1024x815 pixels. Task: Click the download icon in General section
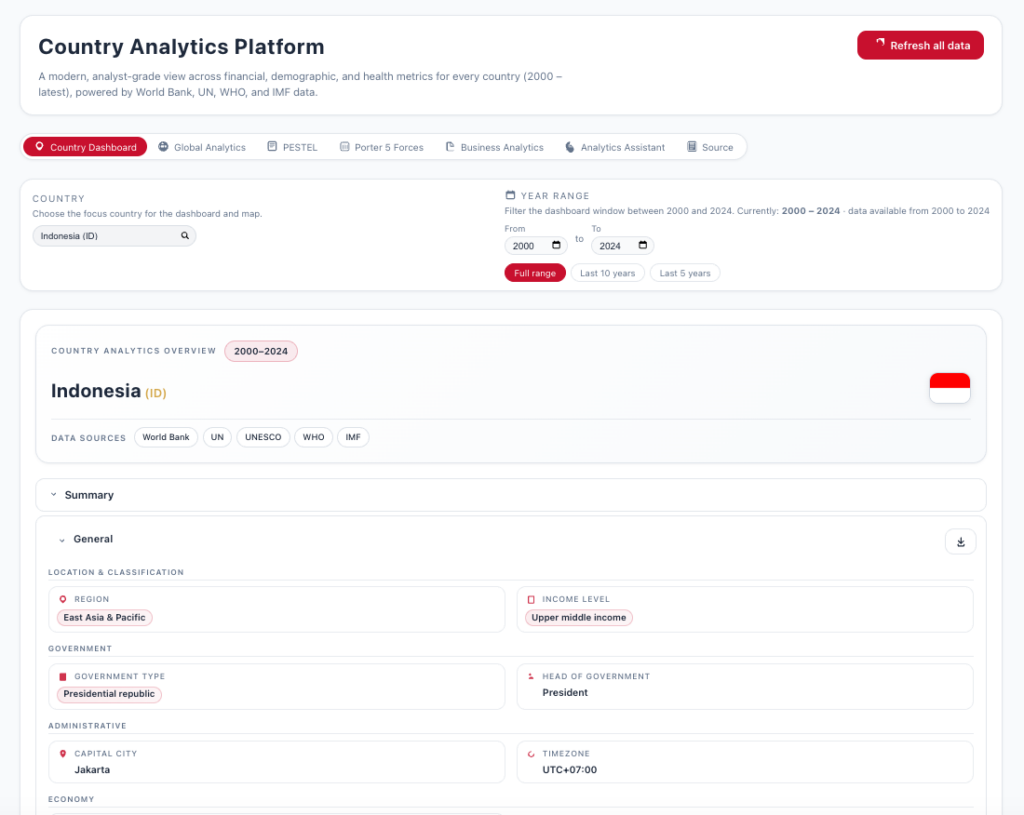coord(960,542)
